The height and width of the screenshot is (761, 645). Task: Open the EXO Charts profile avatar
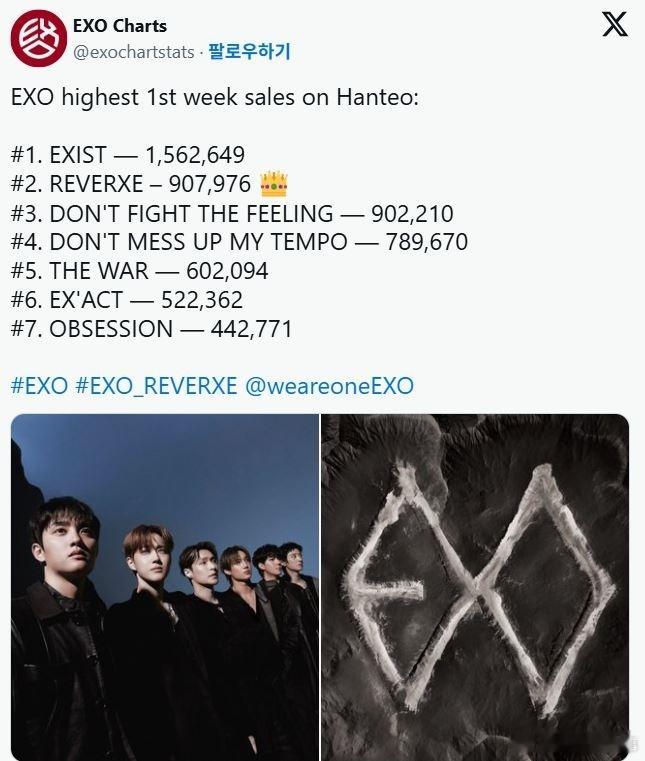[x=39, y=38]
